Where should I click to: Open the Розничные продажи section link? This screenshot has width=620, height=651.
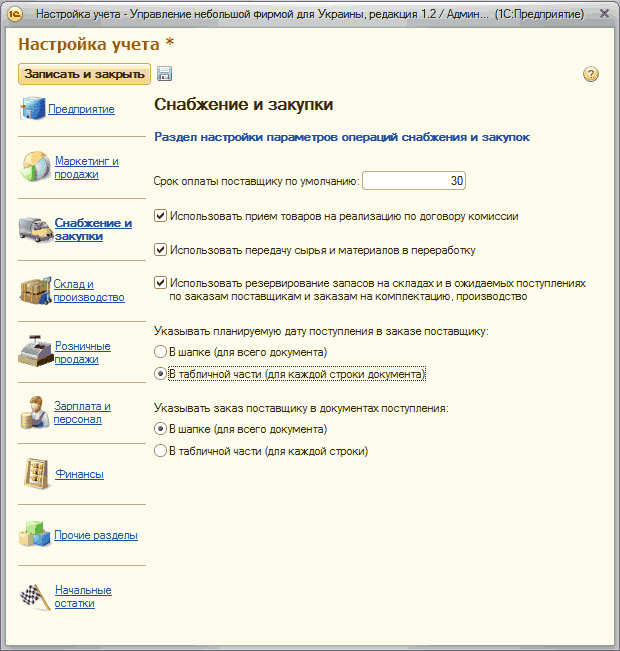83,352
